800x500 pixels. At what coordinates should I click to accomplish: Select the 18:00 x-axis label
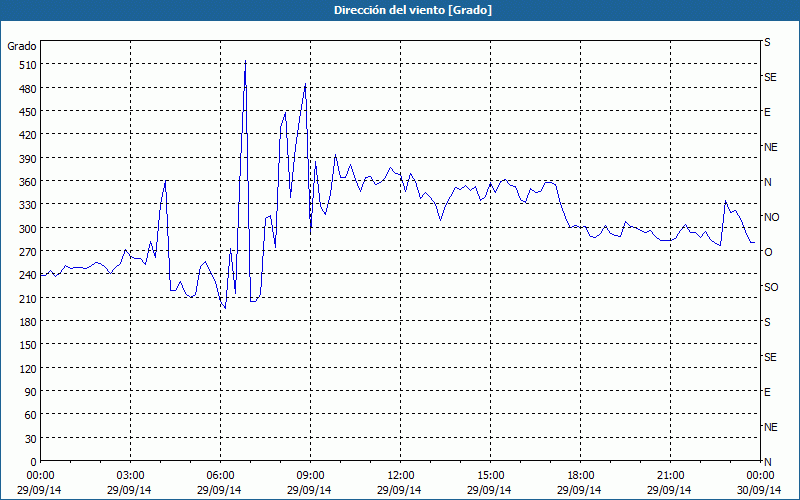580,476
